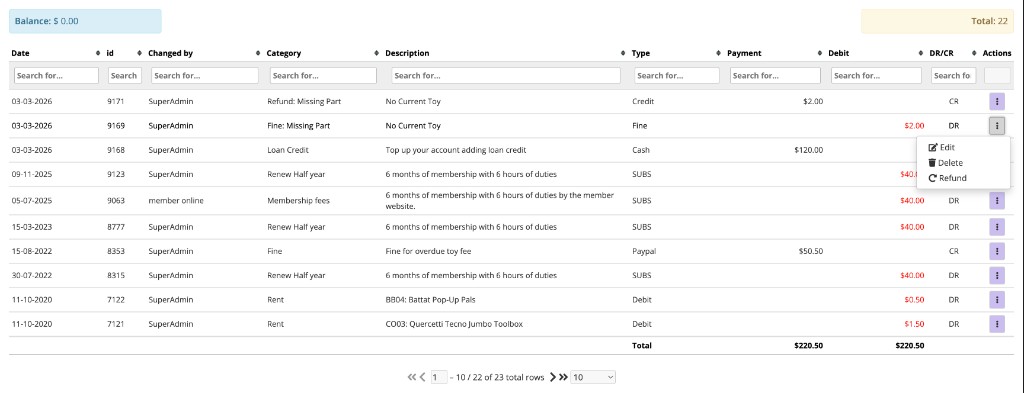Click 'Fine: Missing Part' category cell
The width and height of the screenshot is (1024, 393).
pyautogui.click(x=298, y=125)
